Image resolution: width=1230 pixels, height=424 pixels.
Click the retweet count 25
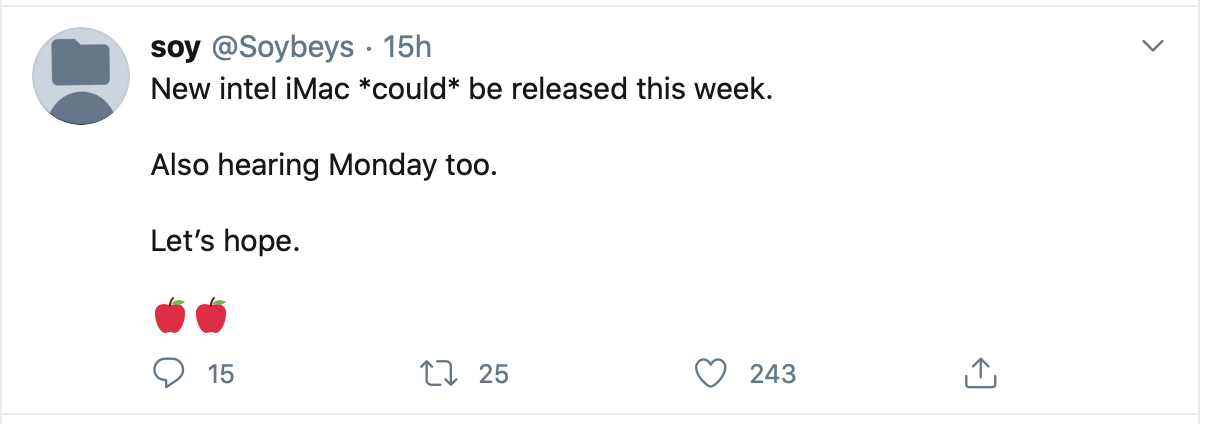(x=494, y=374)
